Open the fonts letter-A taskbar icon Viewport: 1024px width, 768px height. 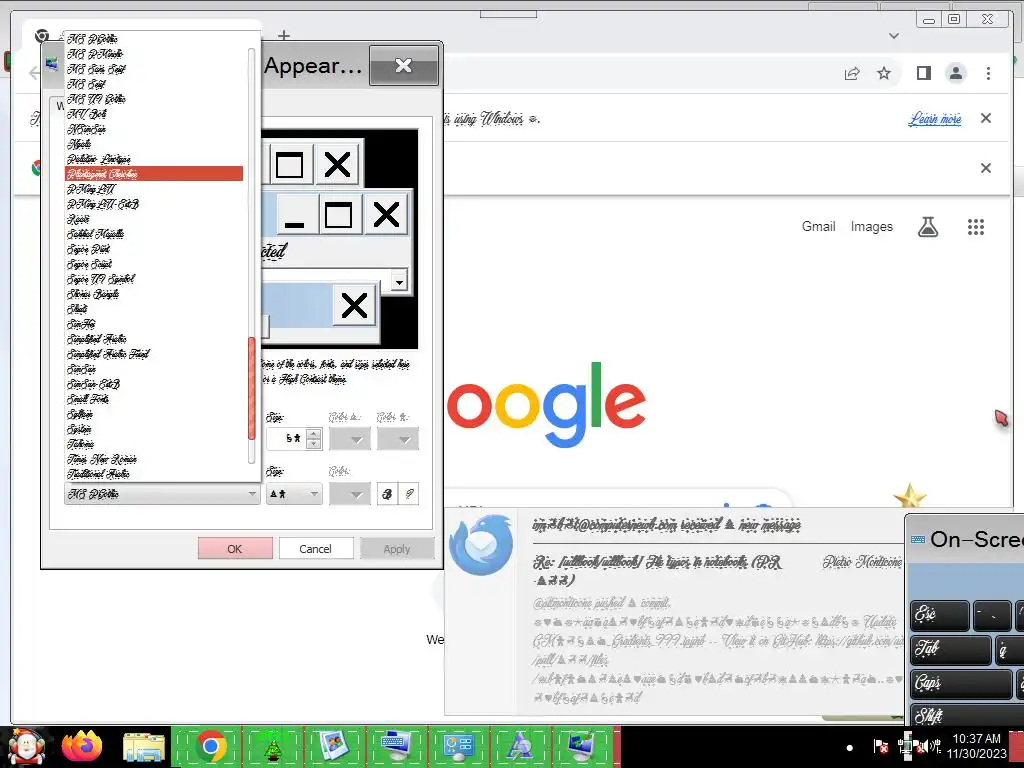520,746
